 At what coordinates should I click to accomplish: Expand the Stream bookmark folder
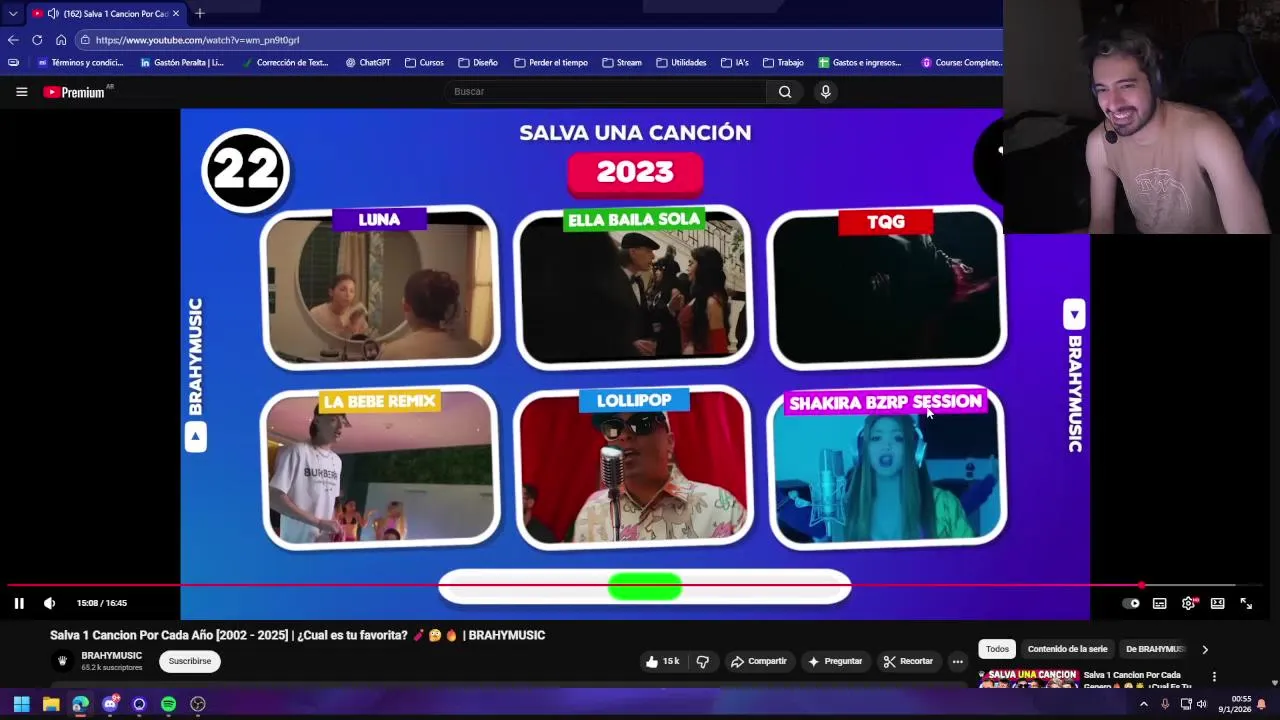[622, 63]
